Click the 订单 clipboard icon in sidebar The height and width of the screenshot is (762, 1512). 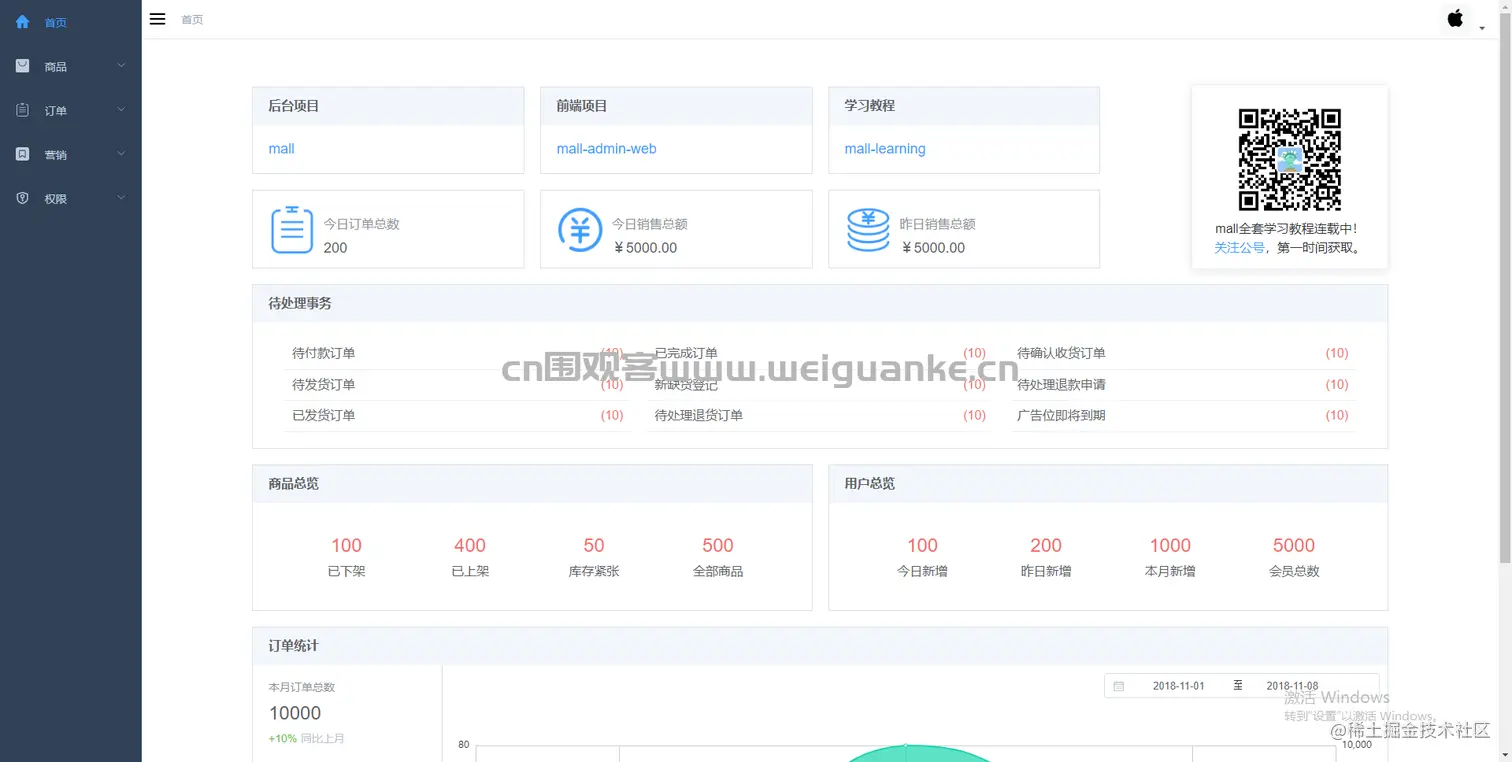click(x=23, y=110)
